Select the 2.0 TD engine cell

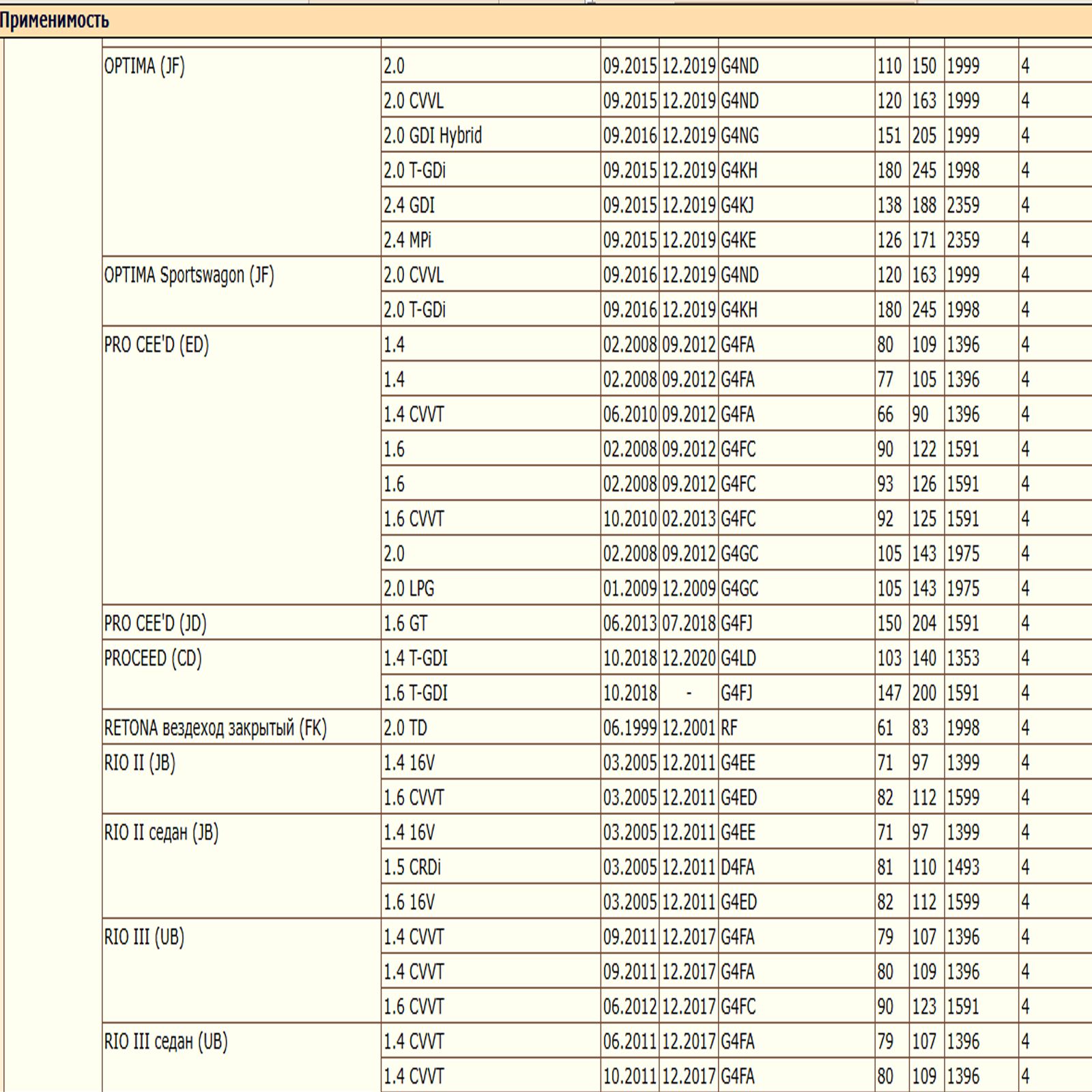coord(405,728)
